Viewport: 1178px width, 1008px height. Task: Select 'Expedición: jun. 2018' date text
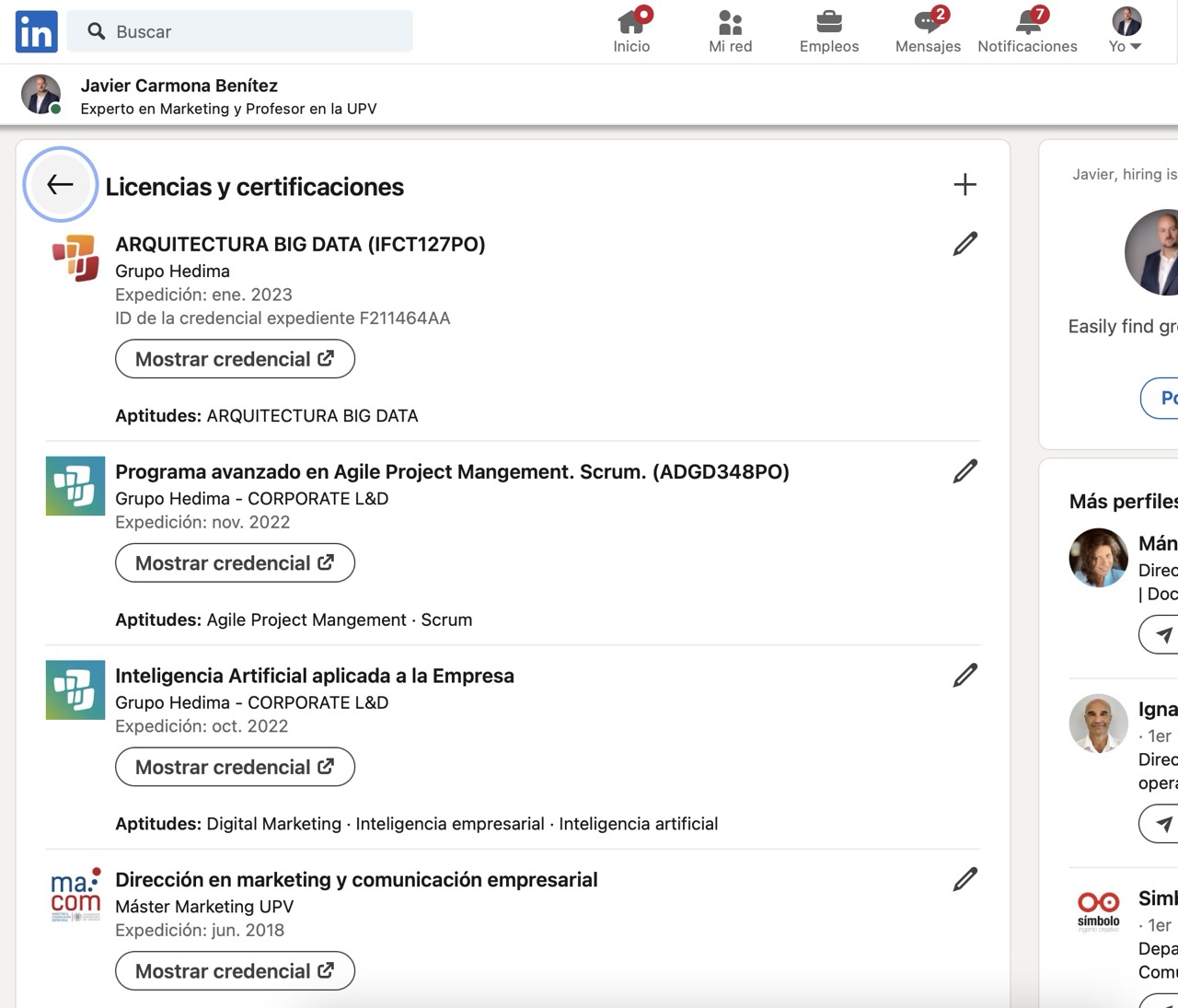tap(200, 930)
